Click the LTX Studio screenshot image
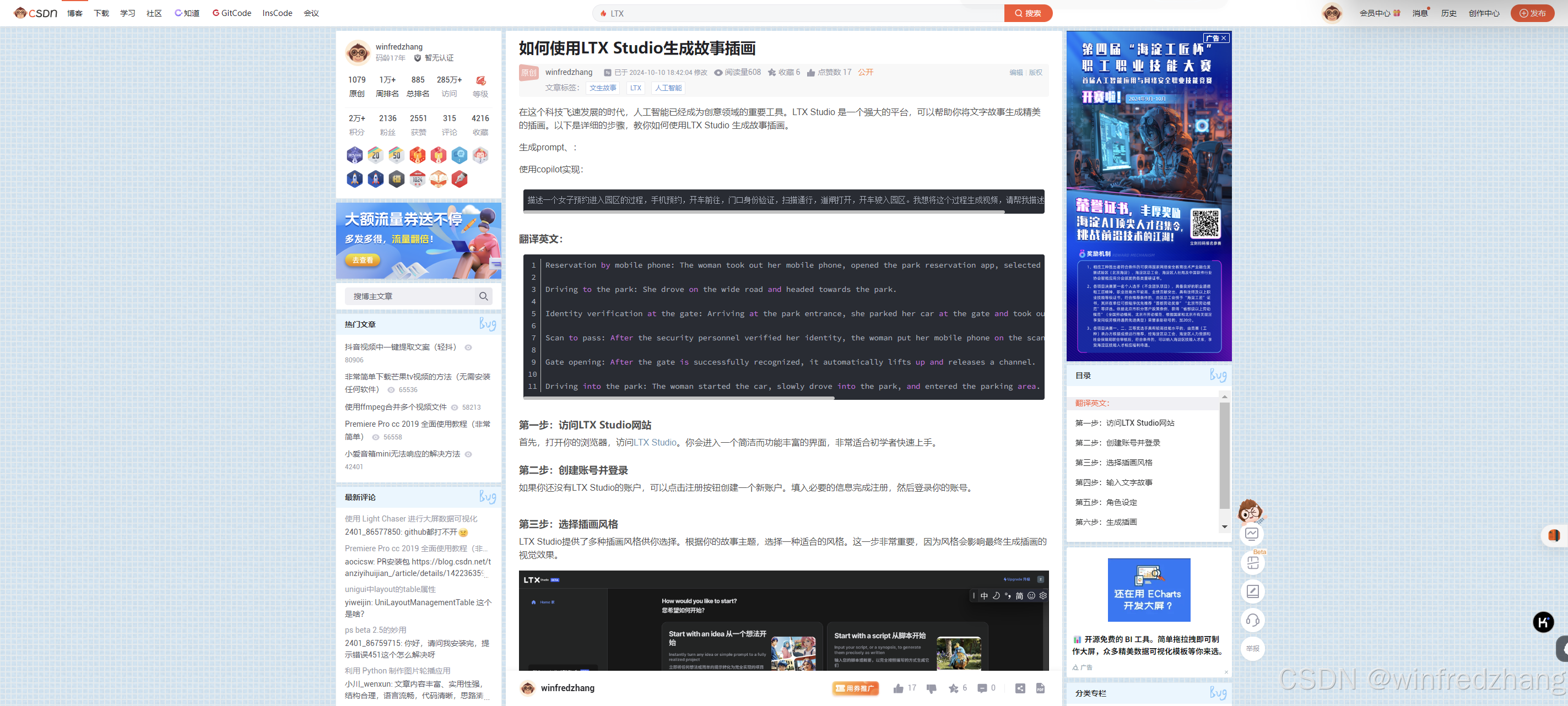Viewport: 1568px width, 706px height. (783, 620)
